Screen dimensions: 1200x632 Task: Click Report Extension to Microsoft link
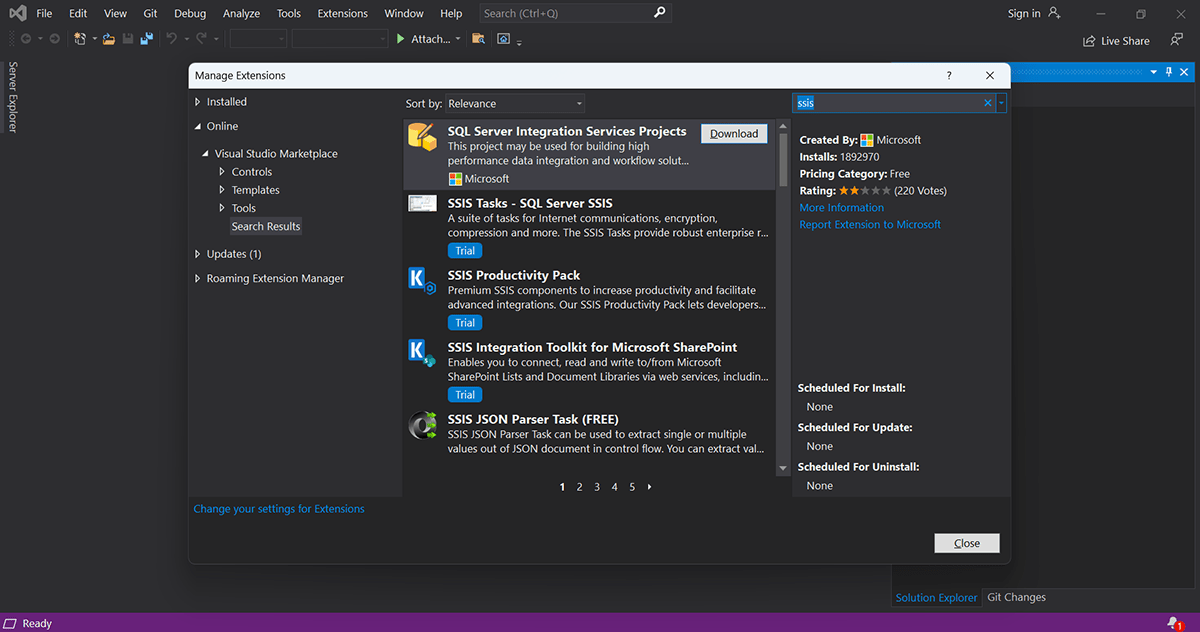tap(870, 225)
